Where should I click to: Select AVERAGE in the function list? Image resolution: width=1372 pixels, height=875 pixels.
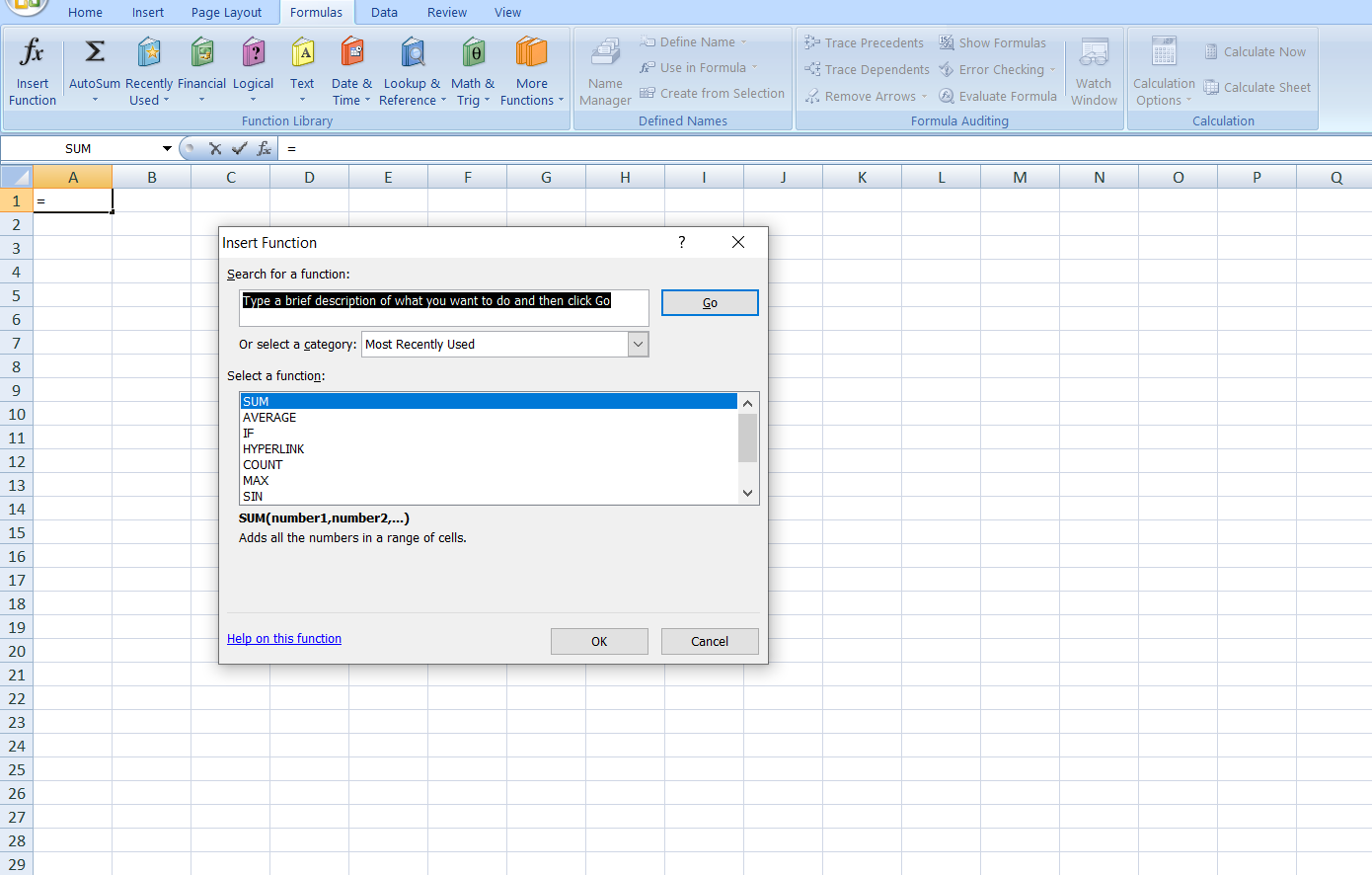(x=489, y=417)
